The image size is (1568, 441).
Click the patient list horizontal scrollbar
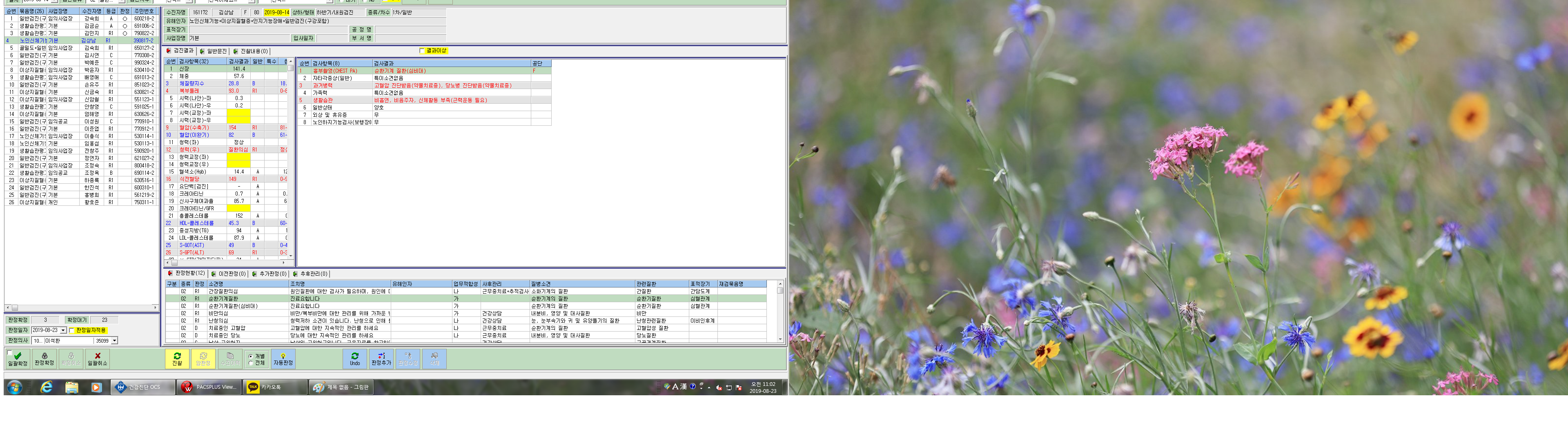click(x=82, y=307)
